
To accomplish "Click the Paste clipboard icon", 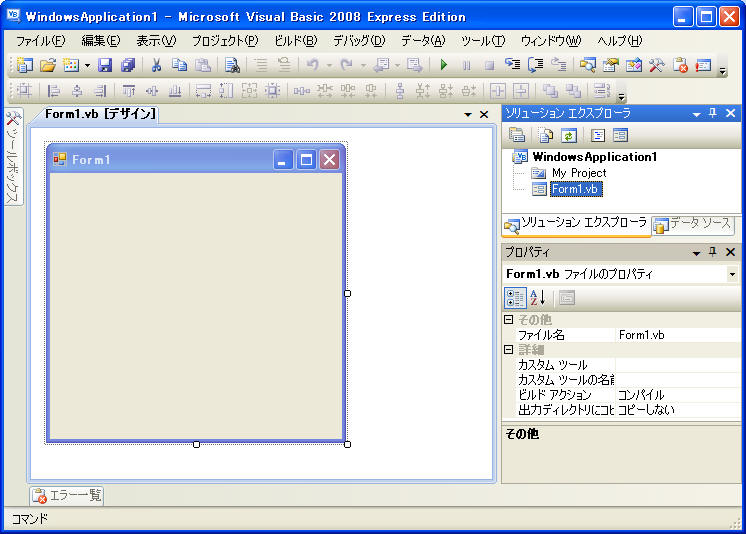I will (x=203, y=65).
